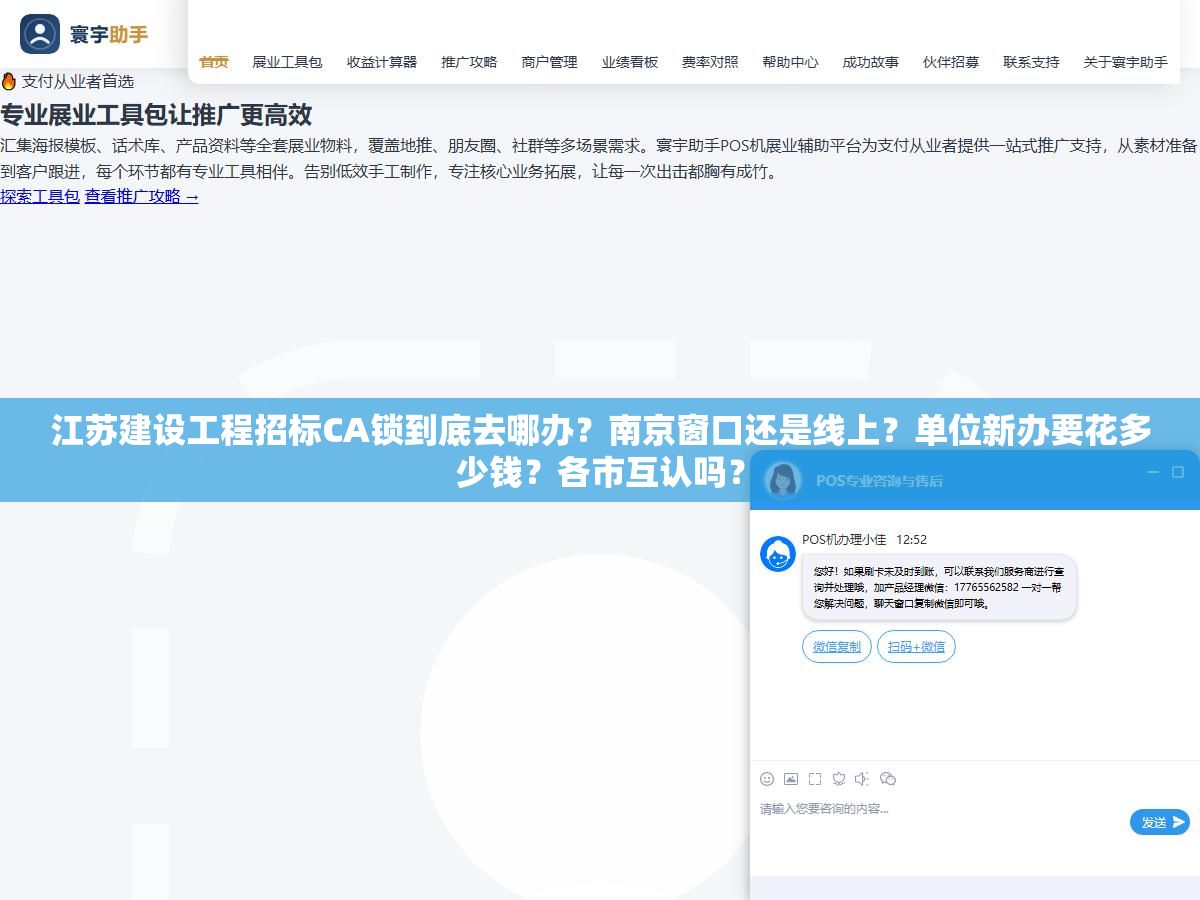The width and height of the screenshot is (1200, 900).
Task: Click the agent avatar in chat header
Action: pos(783,480)
